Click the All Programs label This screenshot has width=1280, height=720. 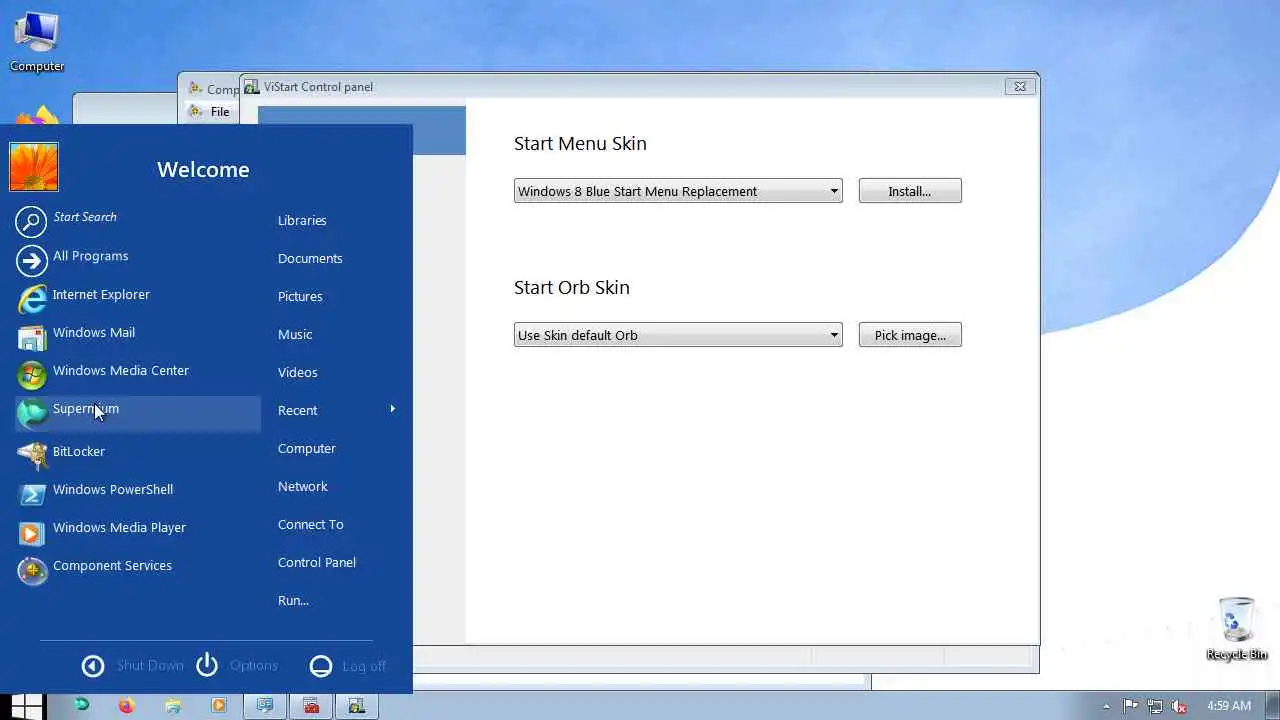click(x=90, y=256)
